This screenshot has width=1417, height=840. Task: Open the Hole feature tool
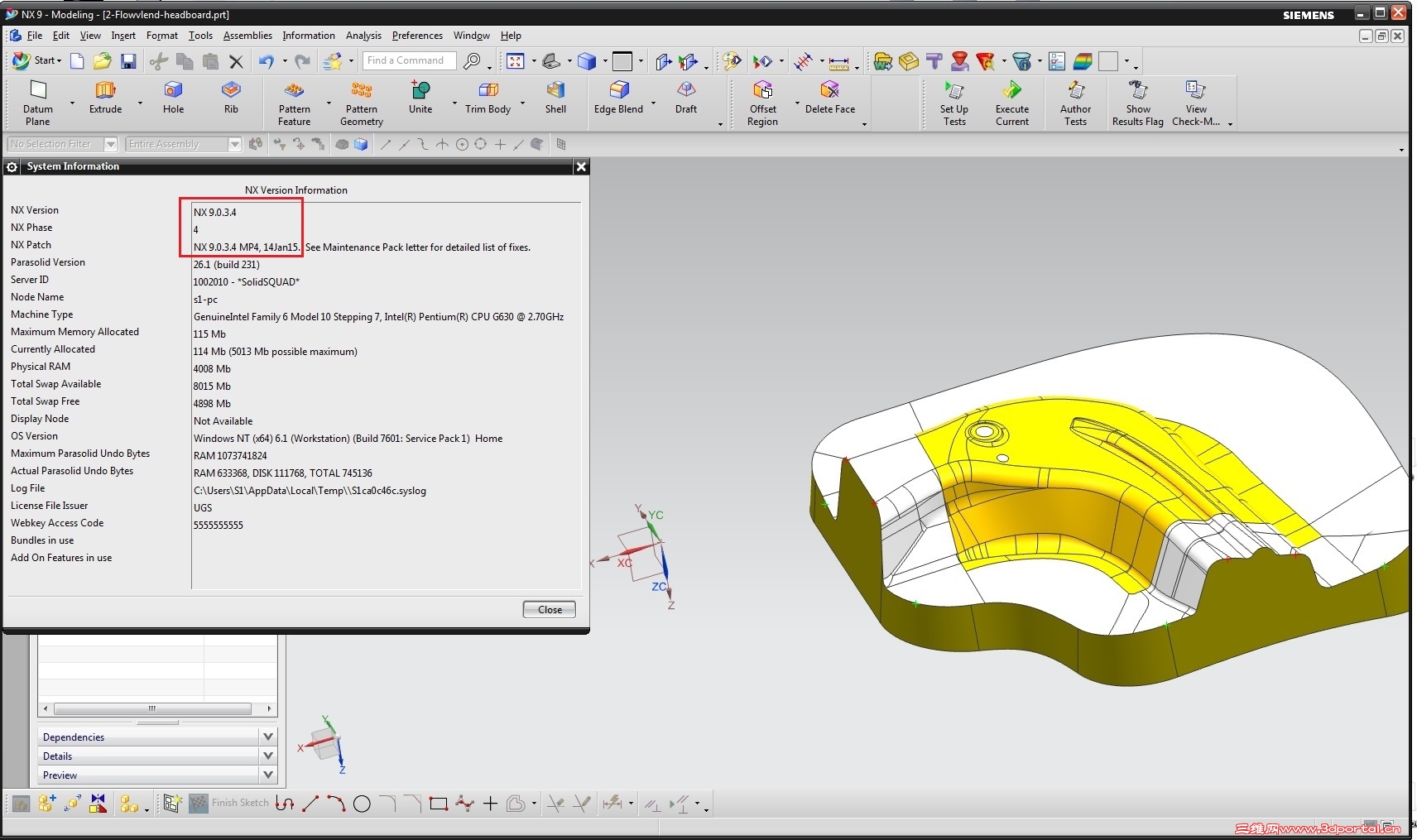pos(173,99)
